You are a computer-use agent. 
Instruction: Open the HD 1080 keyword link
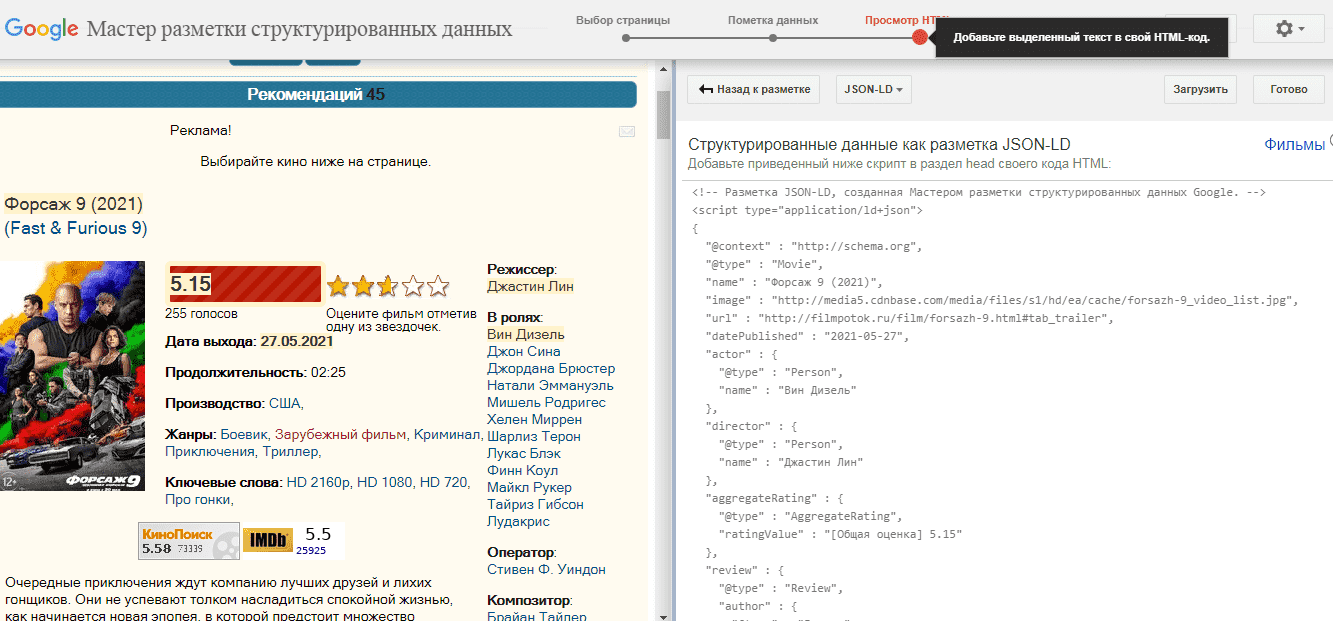pos(385,482)
